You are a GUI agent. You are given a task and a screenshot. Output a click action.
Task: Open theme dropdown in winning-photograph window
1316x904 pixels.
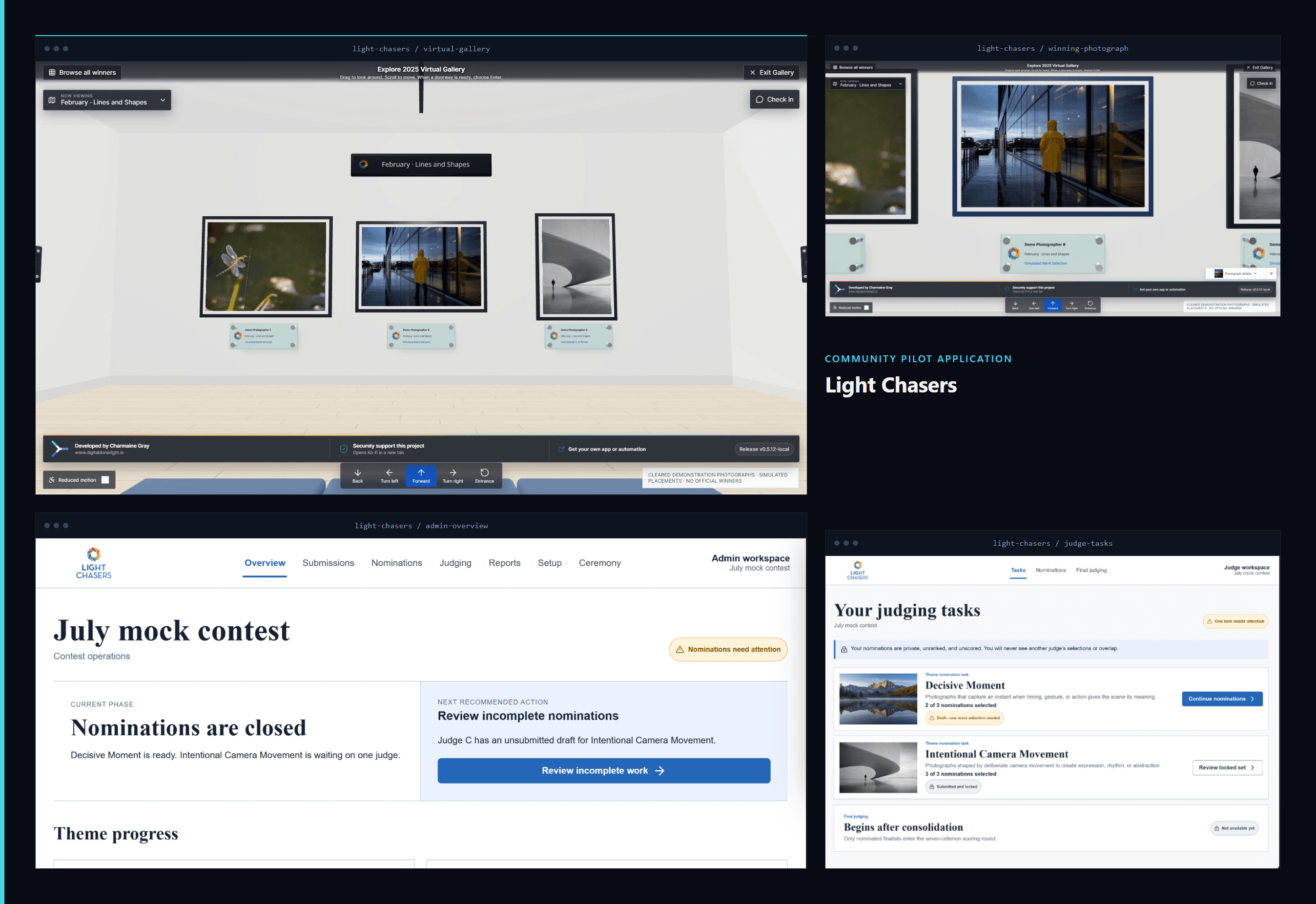867,84
